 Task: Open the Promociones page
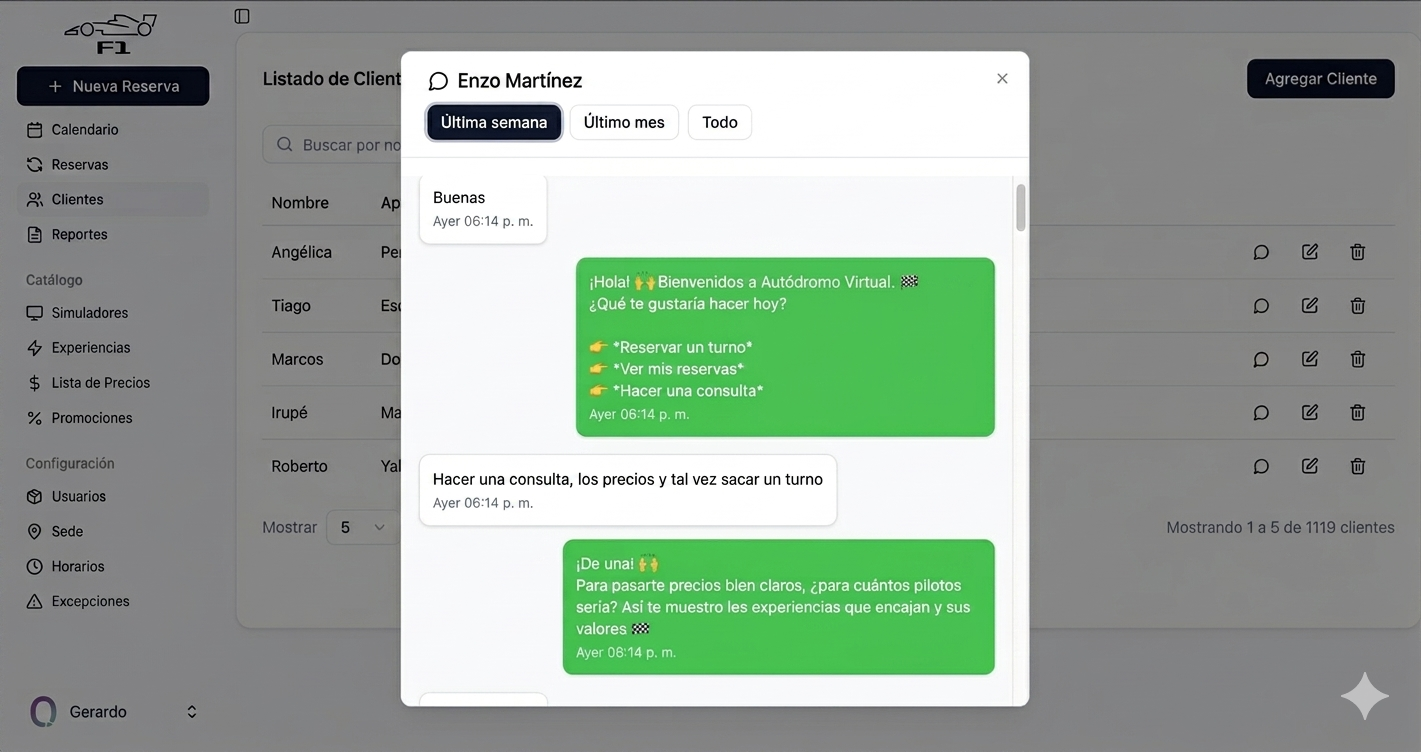pos(113,418)
